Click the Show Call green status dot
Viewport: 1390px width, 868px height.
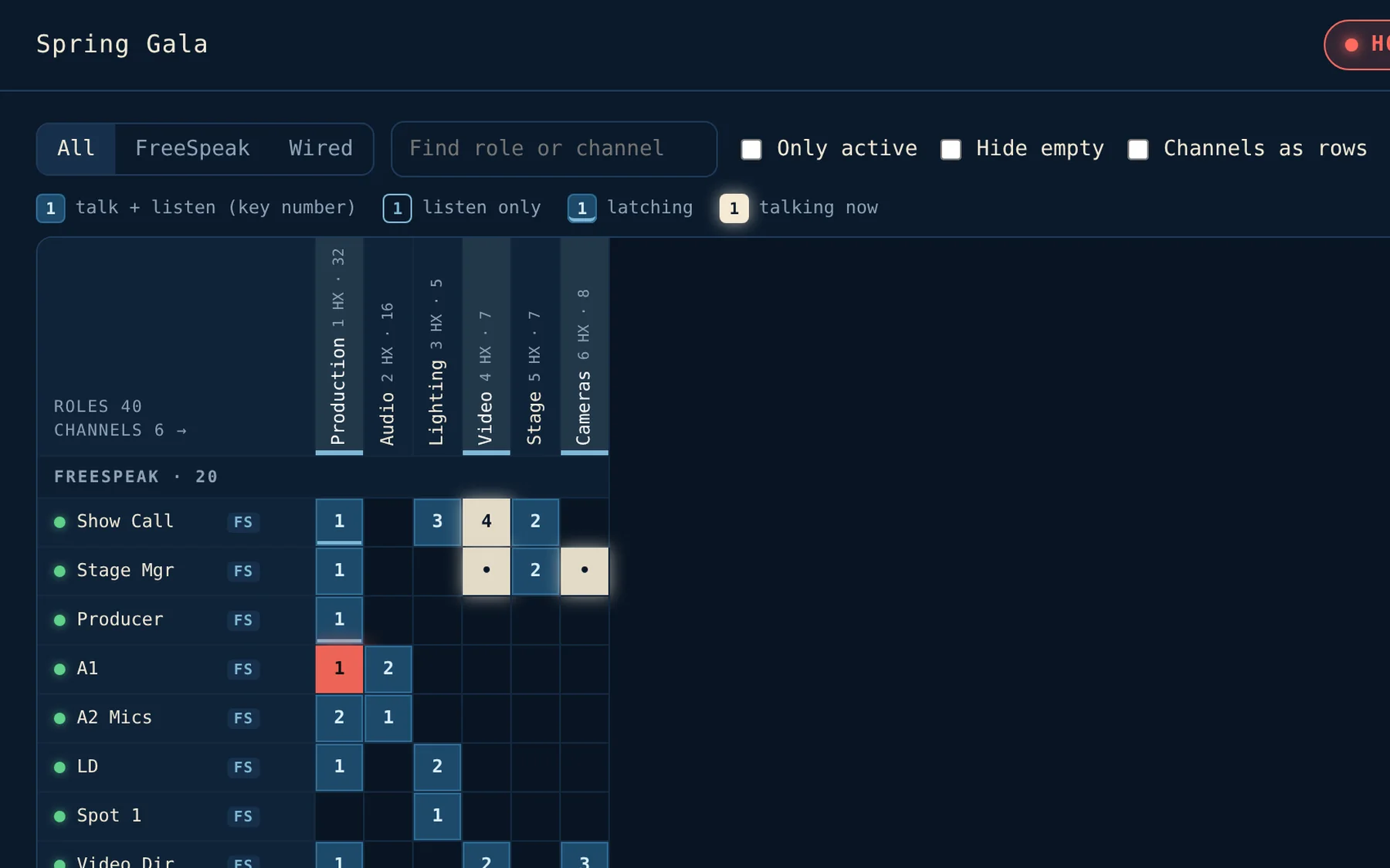(x=59, y=522)
